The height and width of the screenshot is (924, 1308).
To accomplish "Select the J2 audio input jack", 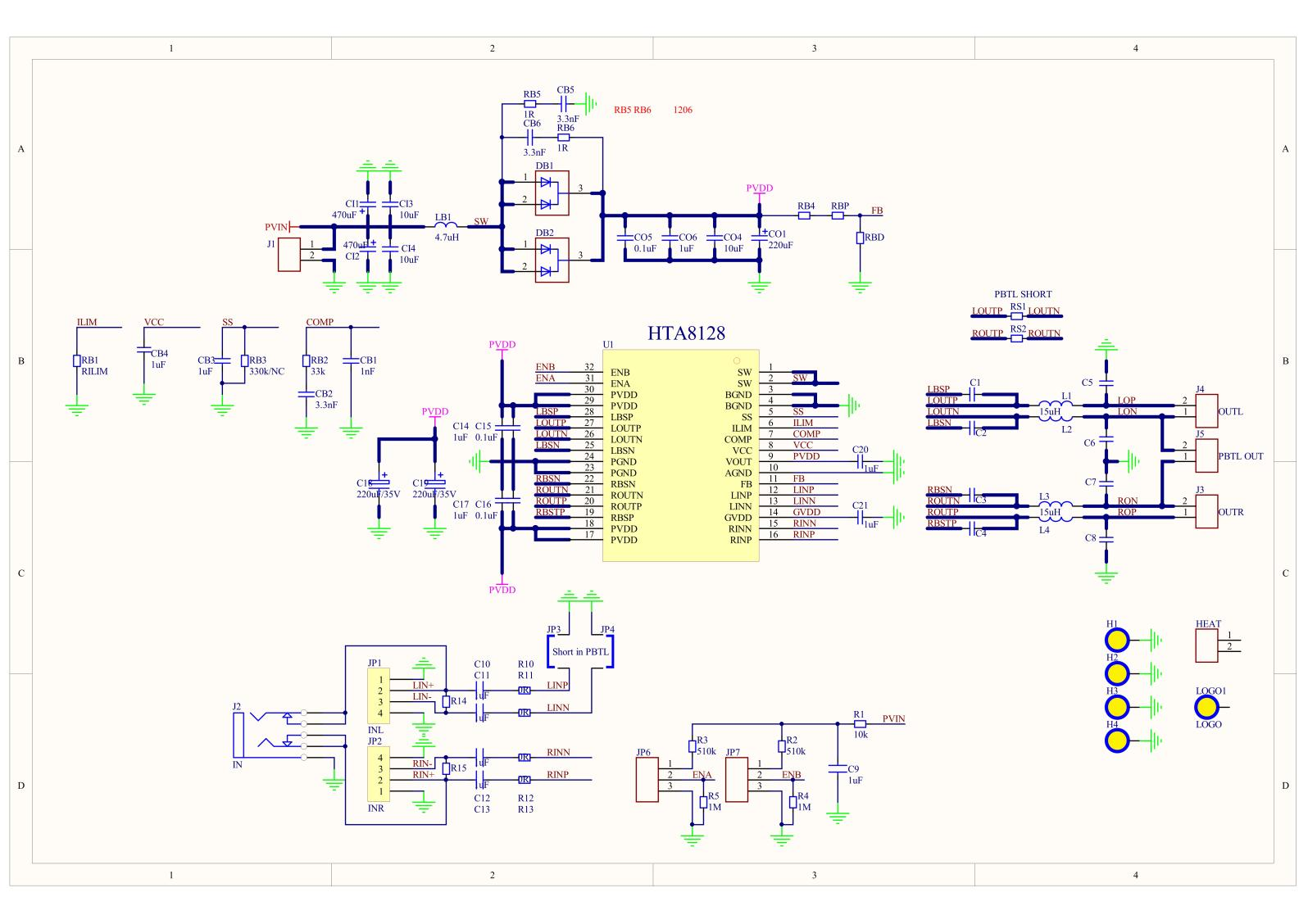I will [238, 735].
